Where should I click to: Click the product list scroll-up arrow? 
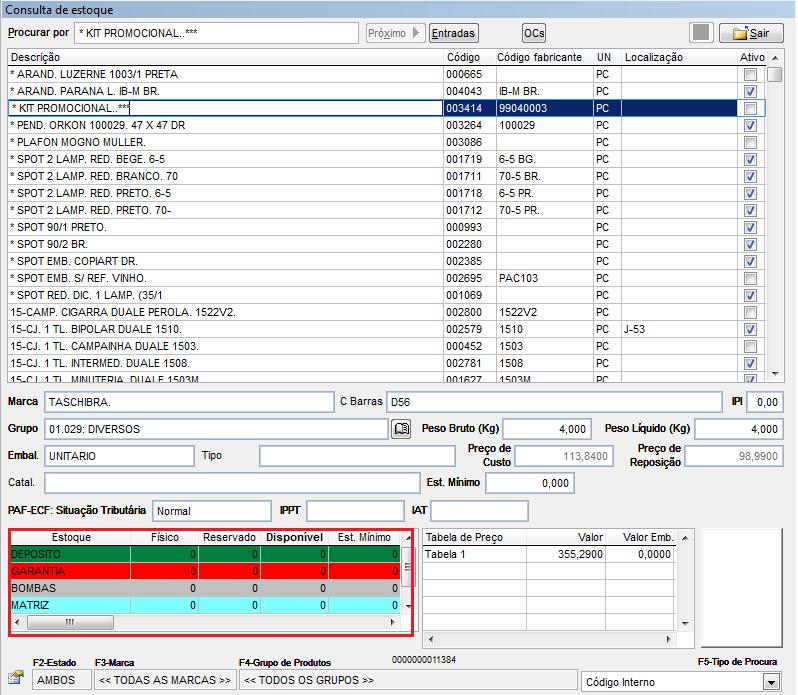[775, 58]
